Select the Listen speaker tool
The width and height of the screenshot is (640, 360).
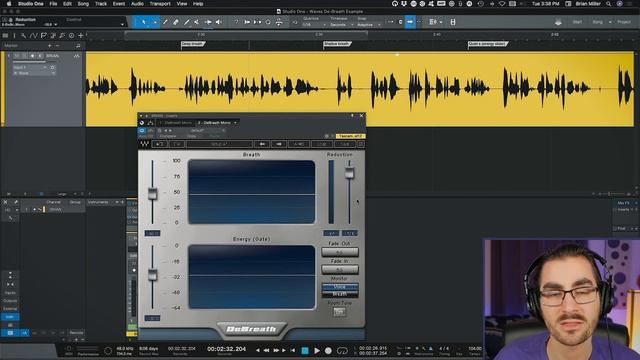click(219, 22)
